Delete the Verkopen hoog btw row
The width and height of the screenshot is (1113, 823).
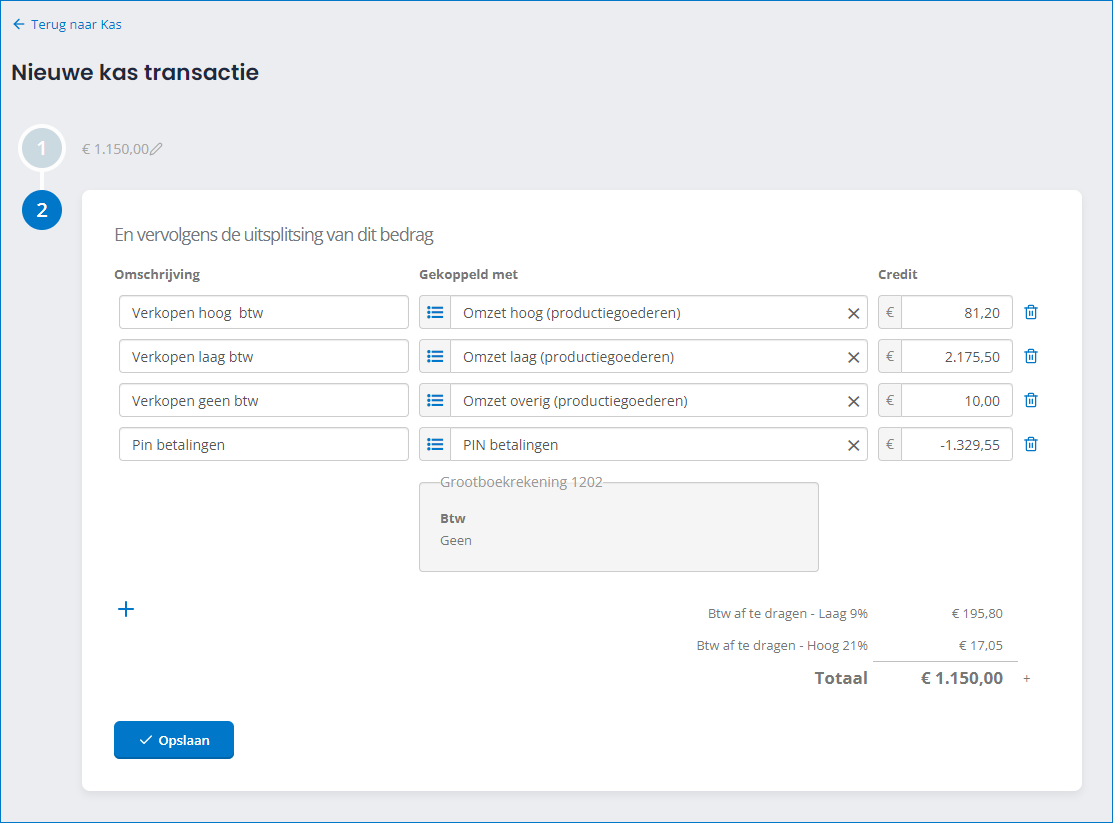click(x=1031, y=312)
